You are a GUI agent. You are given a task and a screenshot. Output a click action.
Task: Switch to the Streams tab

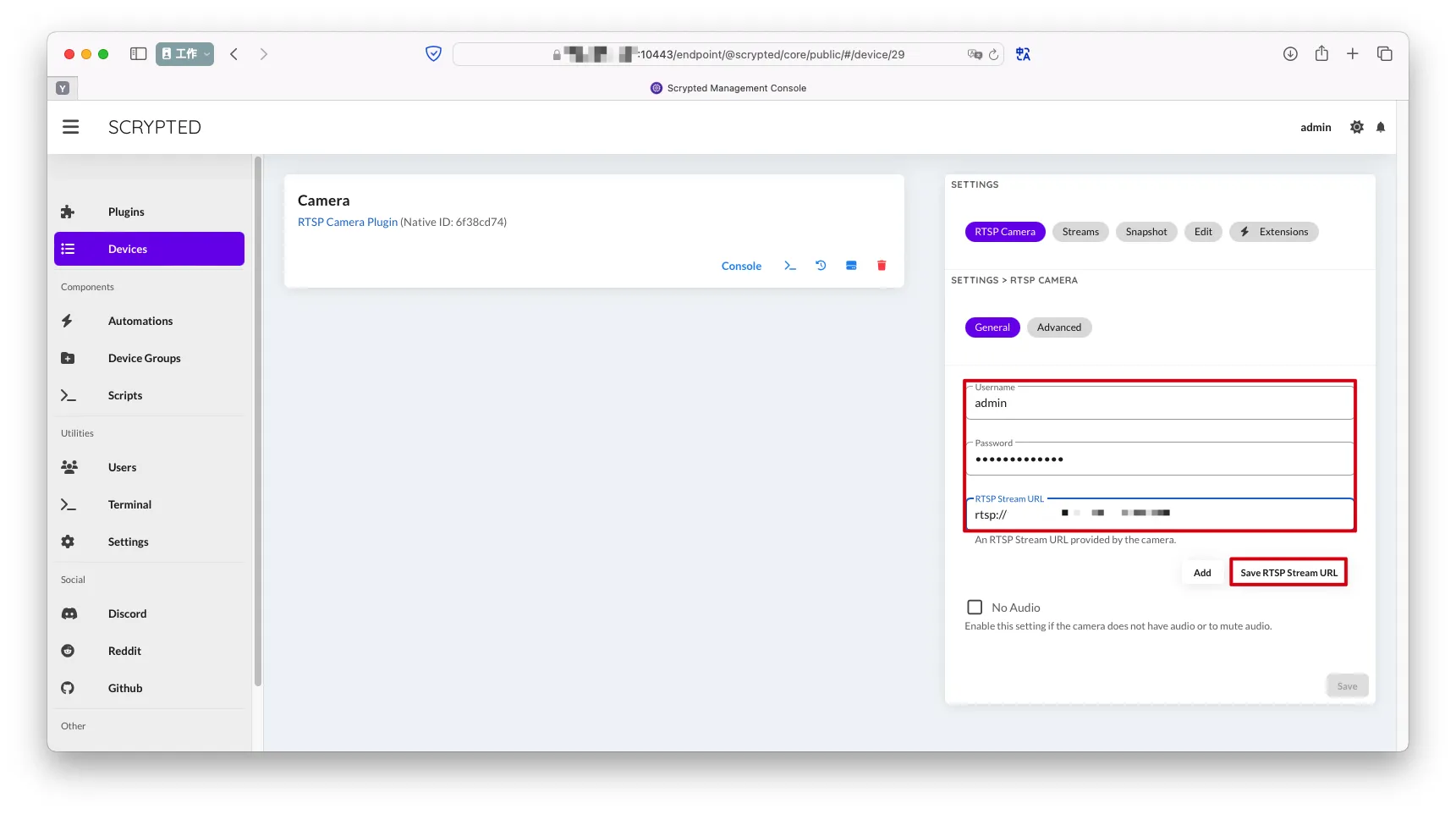click(1080, 232)
